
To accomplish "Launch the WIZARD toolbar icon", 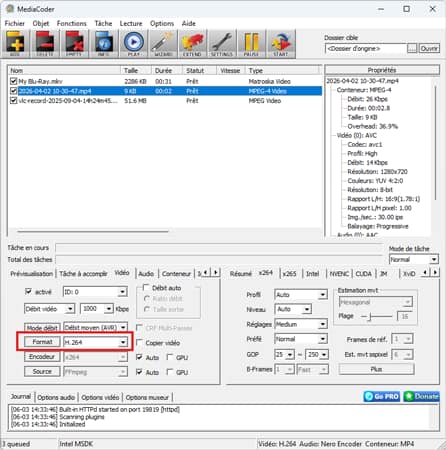I will (x=163, y=44).
